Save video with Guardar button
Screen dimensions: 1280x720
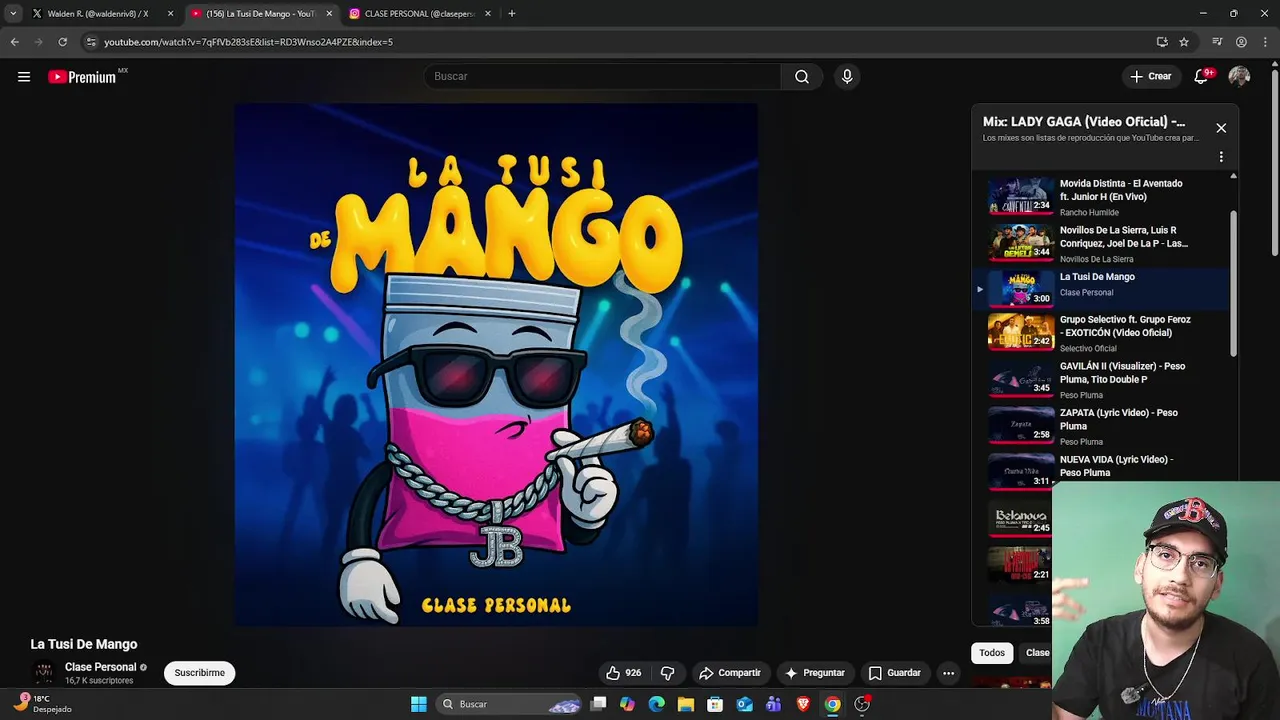tap(895, 673)
